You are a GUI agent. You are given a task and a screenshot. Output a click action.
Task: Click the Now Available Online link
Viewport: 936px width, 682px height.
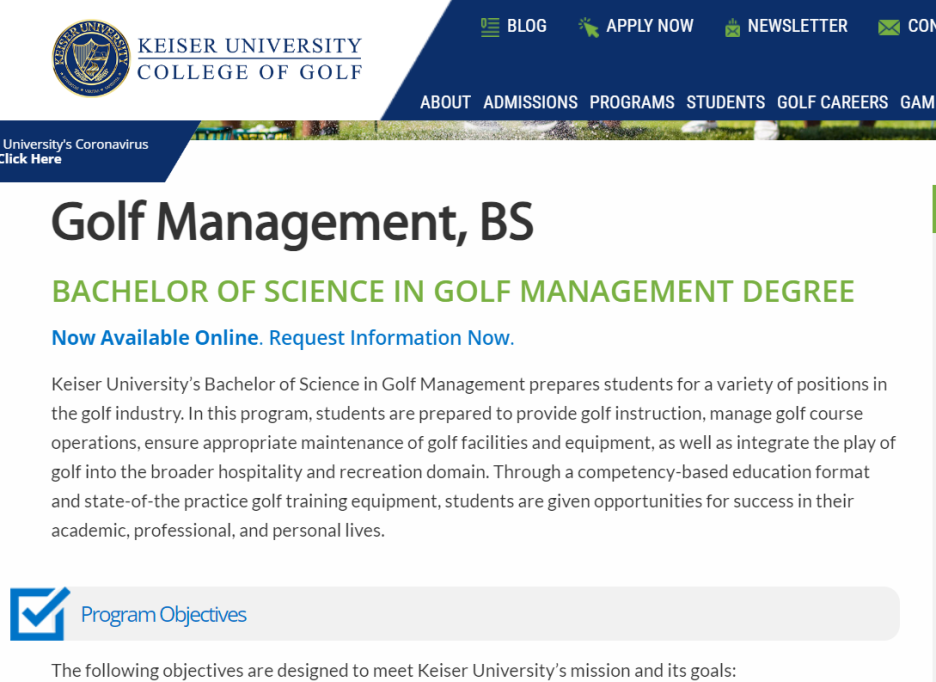[155, 338]
